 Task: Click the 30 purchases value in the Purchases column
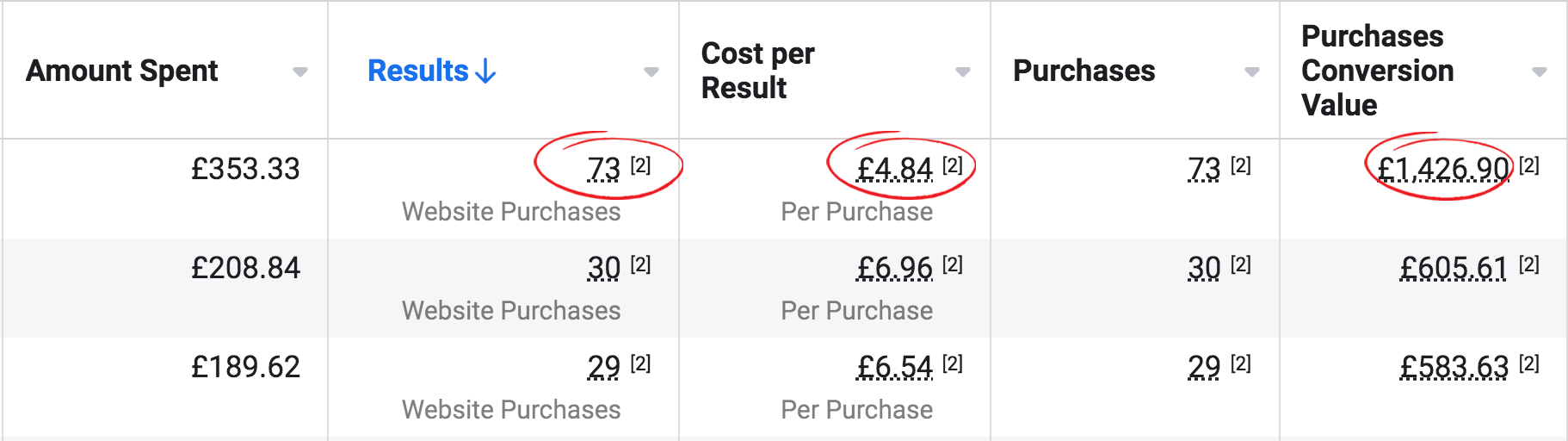click(1204, 268)
